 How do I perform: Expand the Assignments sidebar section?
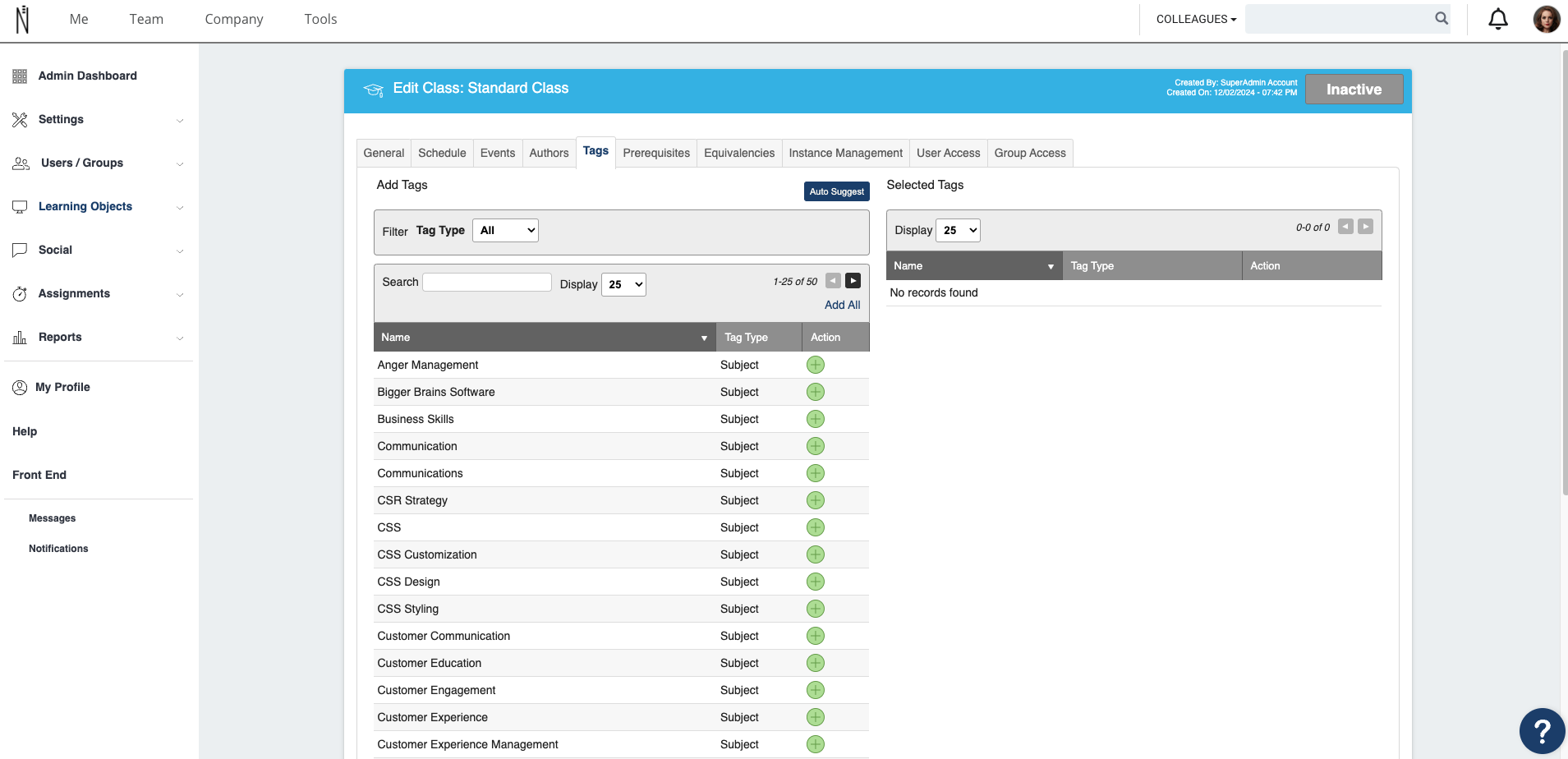180,295
